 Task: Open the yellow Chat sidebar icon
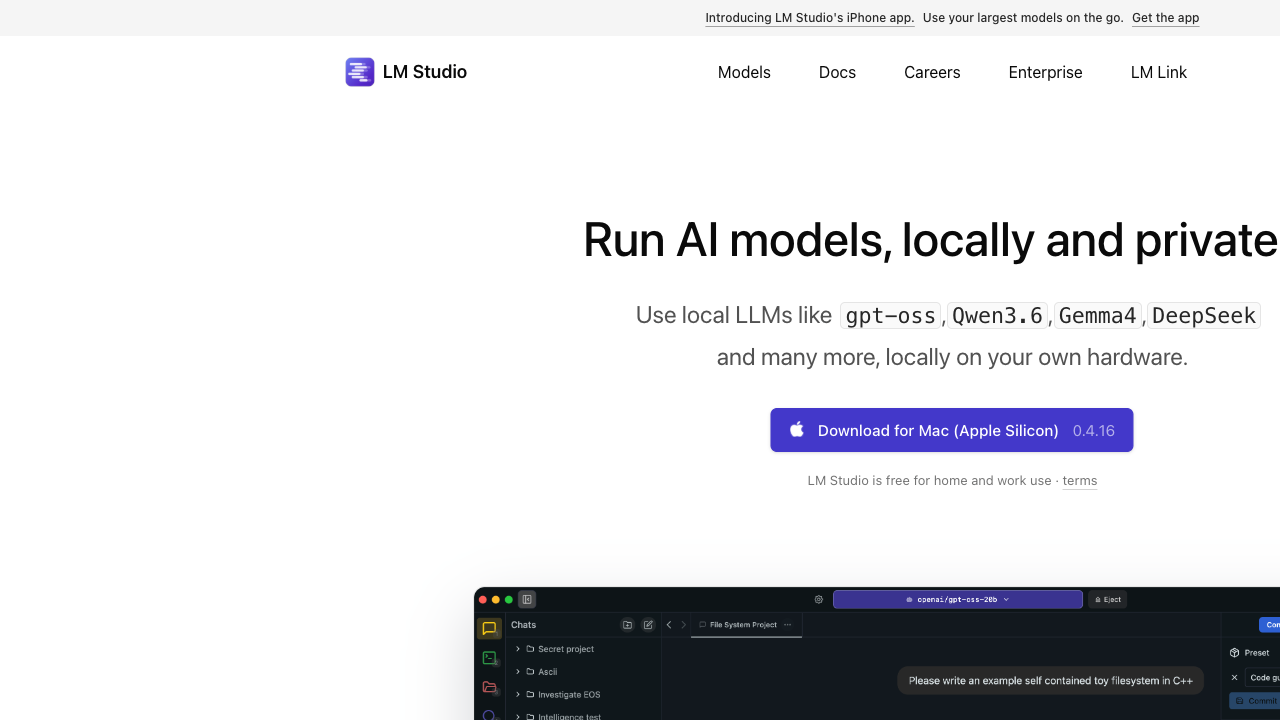489,629
